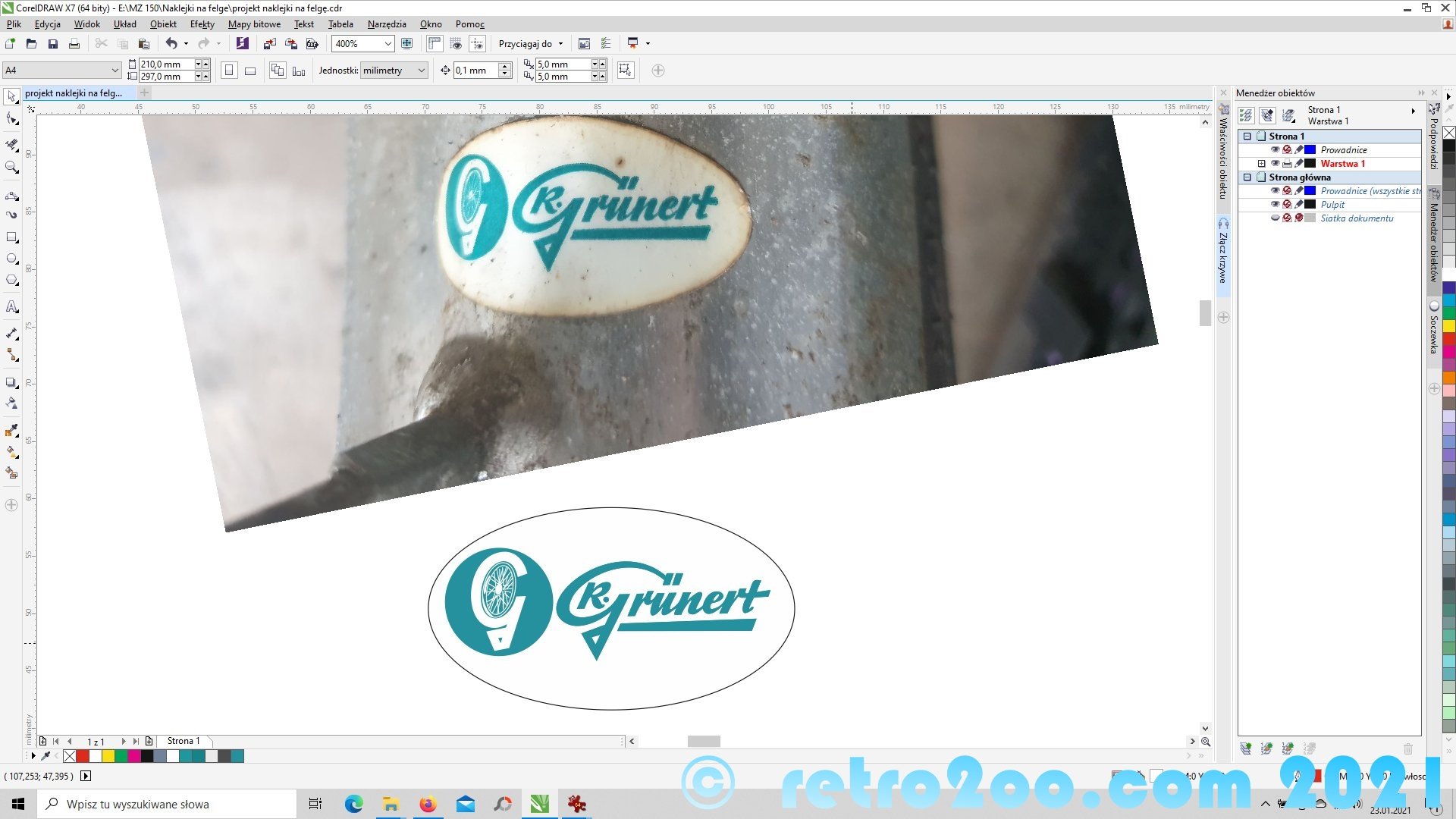Select the Rectangle tool
The width and height of the screenshot is (1456, 819).
click(x=12, y=237)
